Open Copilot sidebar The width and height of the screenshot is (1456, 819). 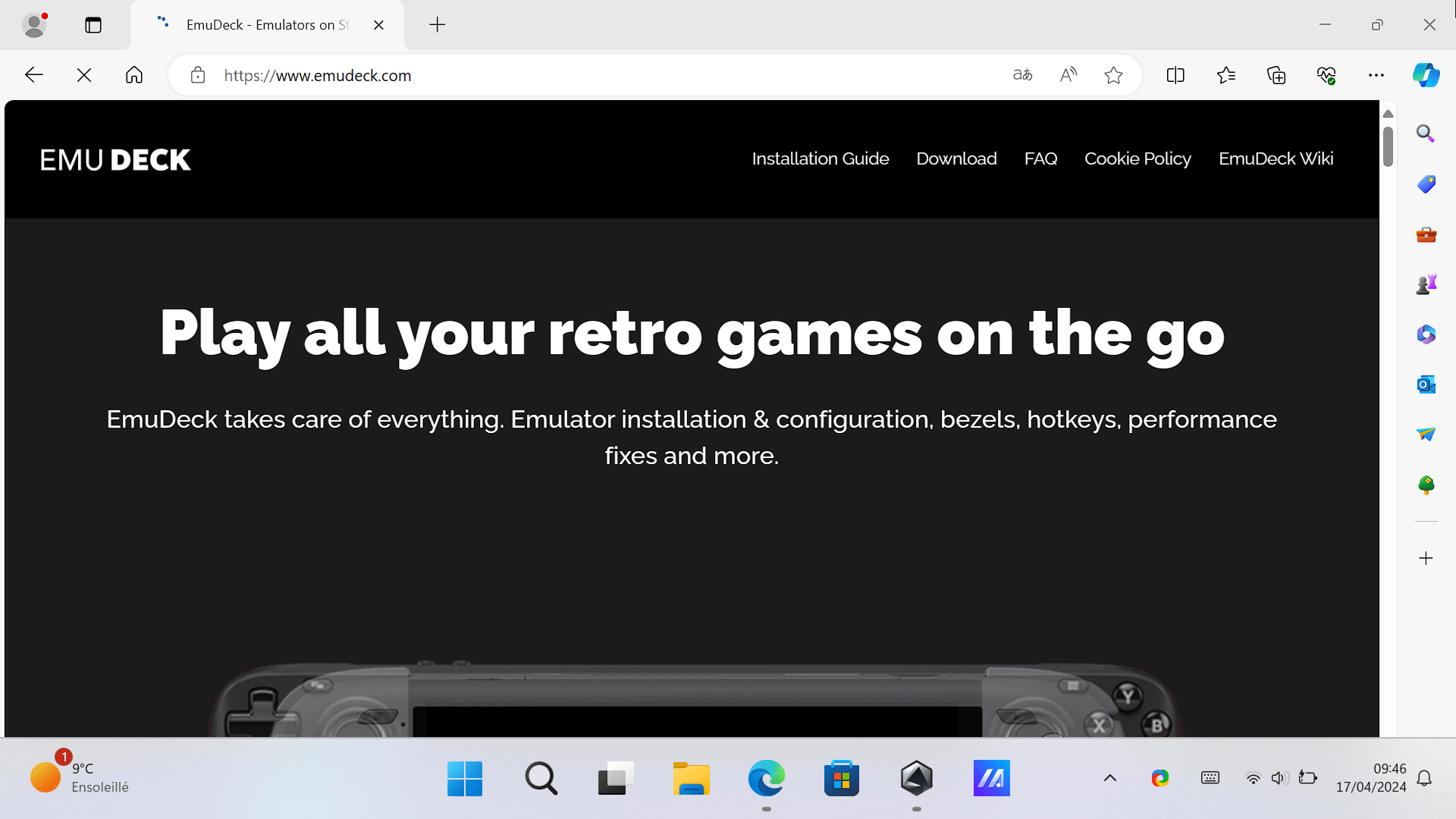[x=1426, y=75]
